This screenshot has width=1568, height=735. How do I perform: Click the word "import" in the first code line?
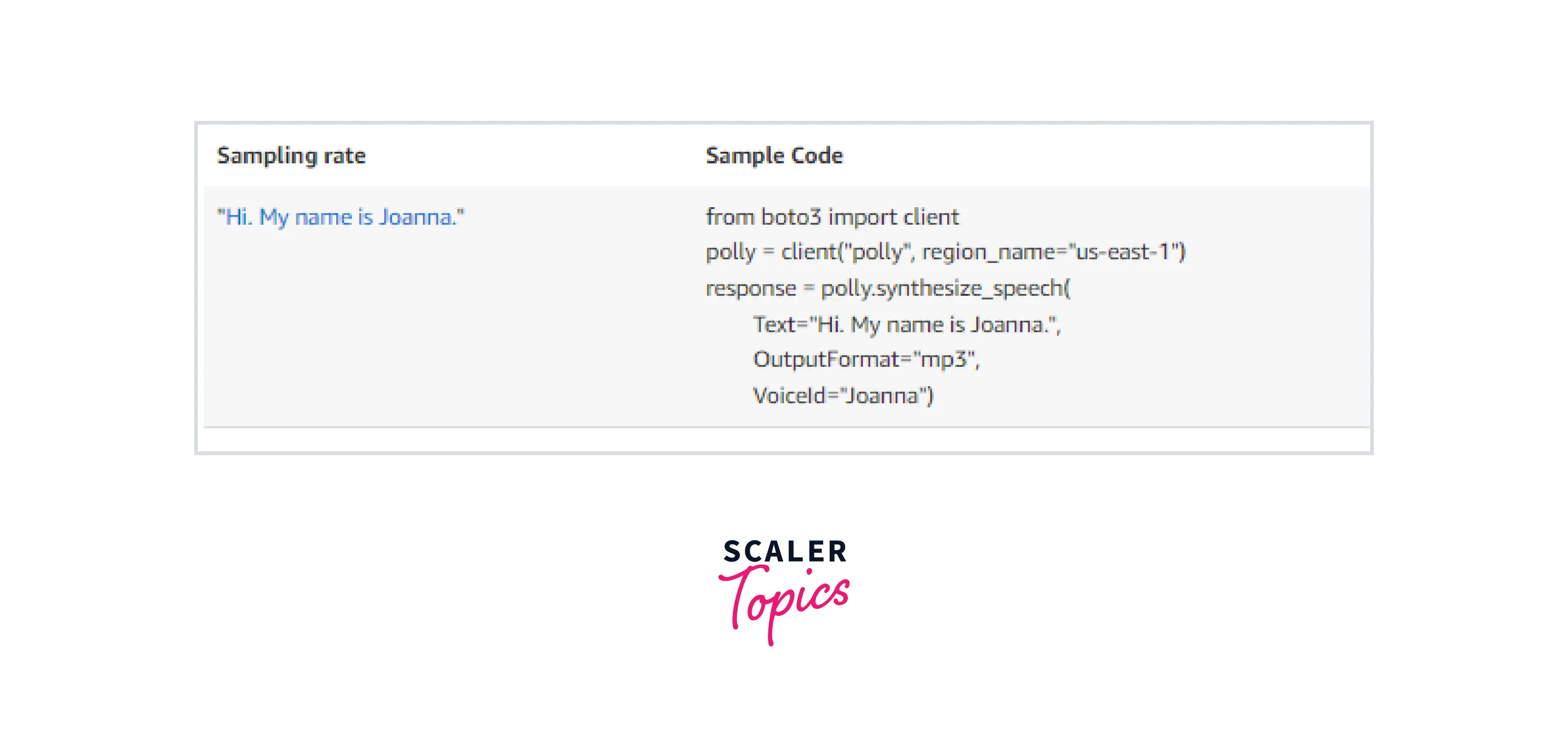(x=862, y=217)
